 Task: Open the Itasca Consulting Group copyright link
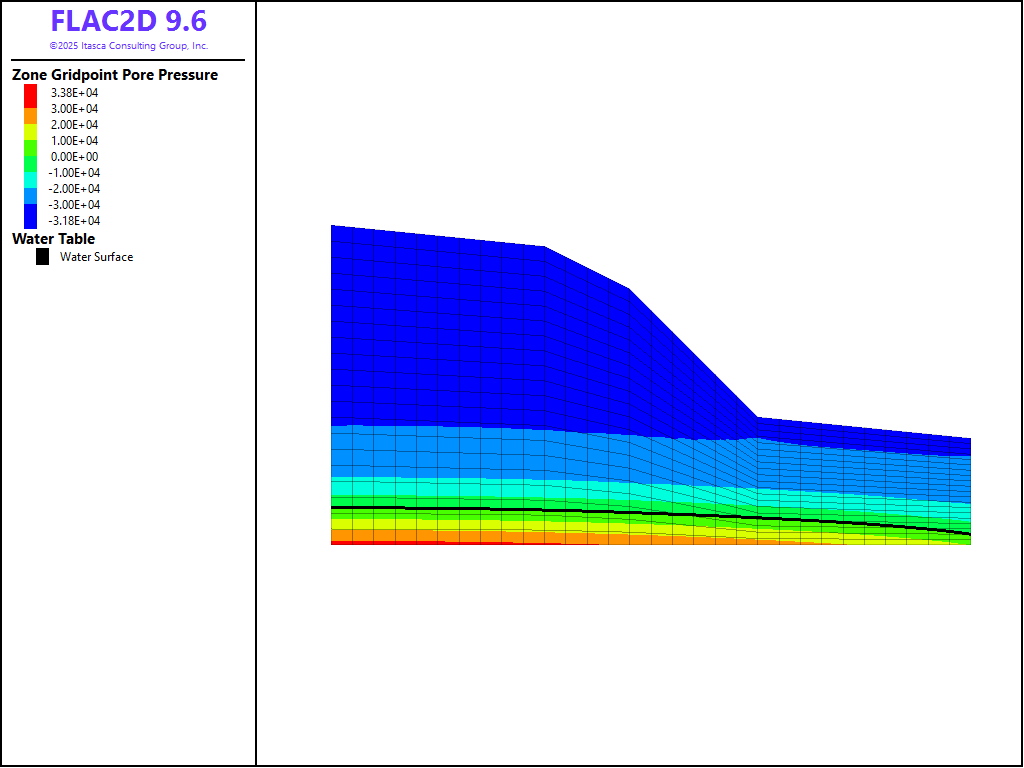coord(129,46)
